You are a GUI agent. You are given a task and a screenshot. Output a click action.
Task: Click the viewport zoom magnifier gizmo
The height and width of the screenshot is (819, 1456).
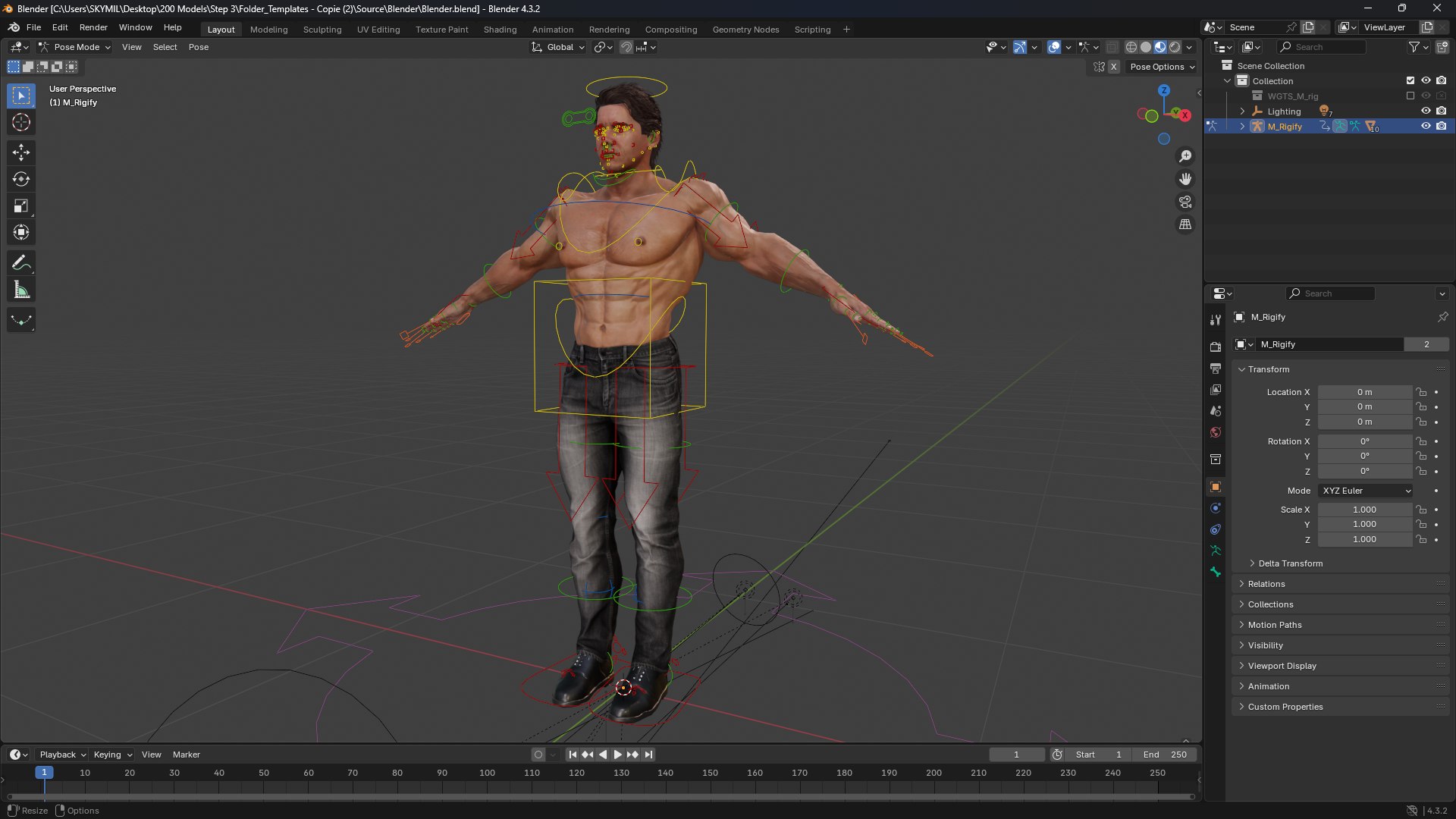coord(1185,156)
